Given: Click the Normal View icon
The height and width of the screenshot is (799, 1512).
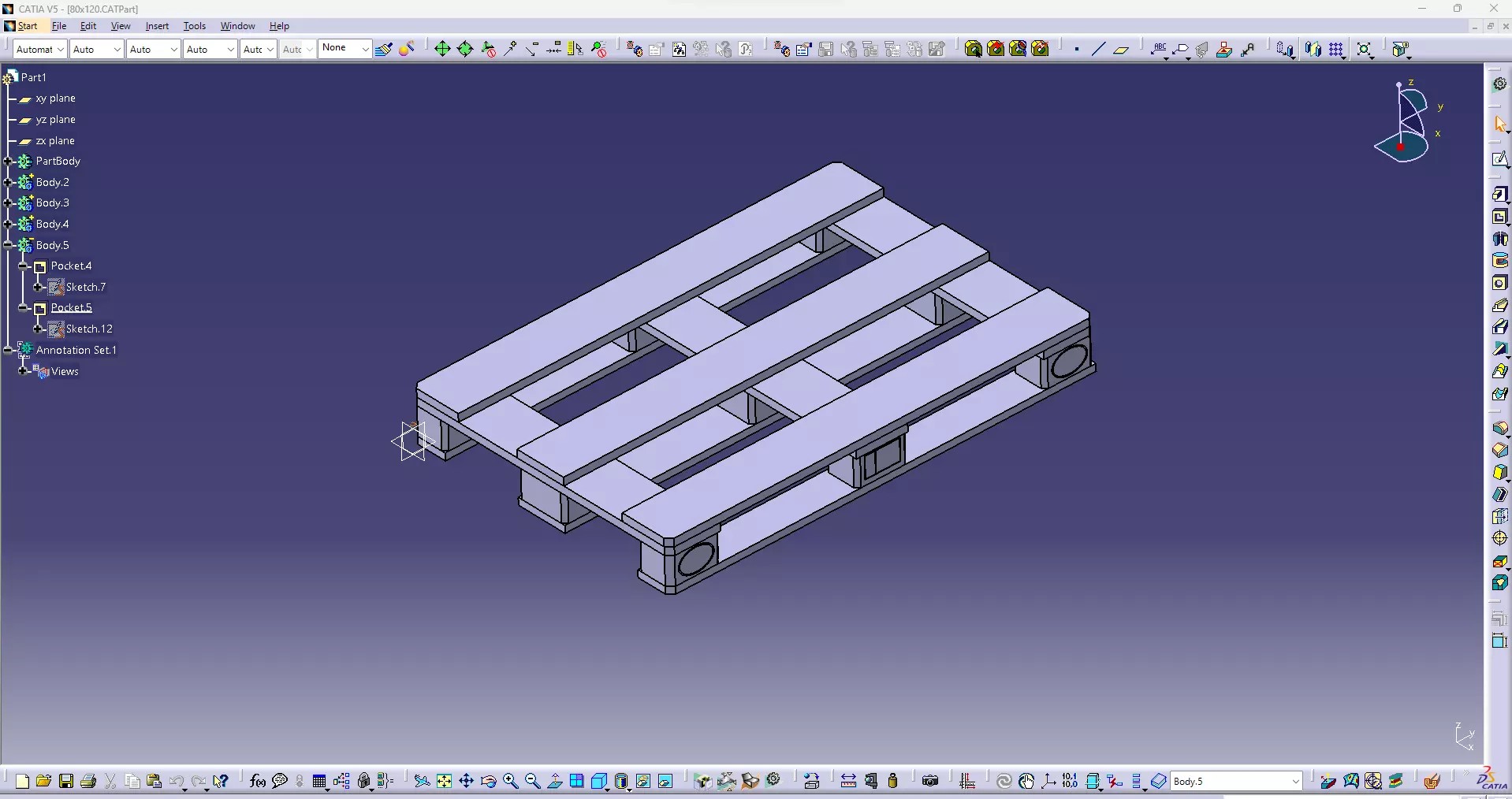Looking at the screenshot, I should click(555, 781).
